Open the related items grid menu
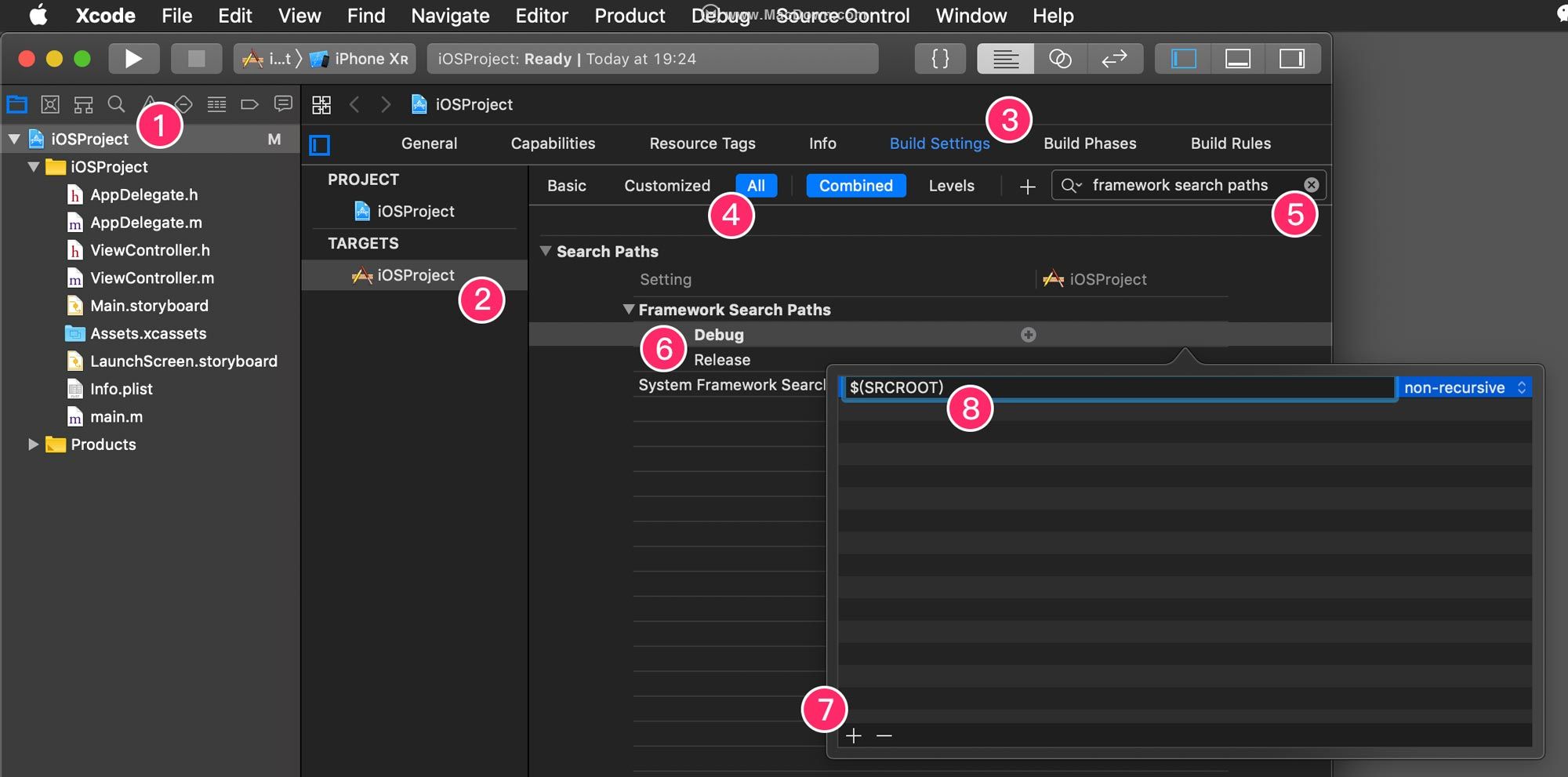 click(x=321, y=105)
